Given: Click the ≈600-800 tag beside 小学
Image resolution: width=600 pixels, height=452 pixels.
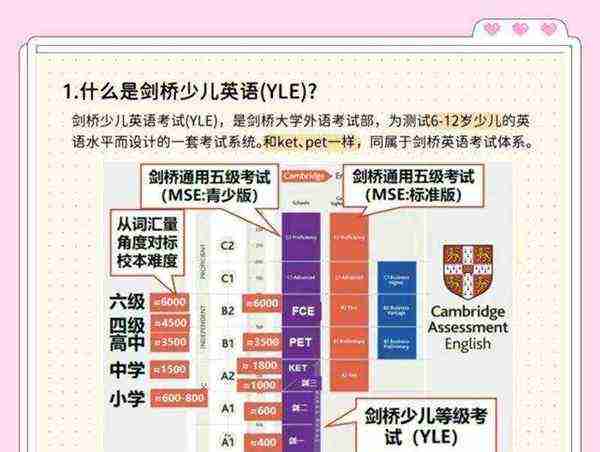Looking at the screenshot, I should (x=179, y=398).
